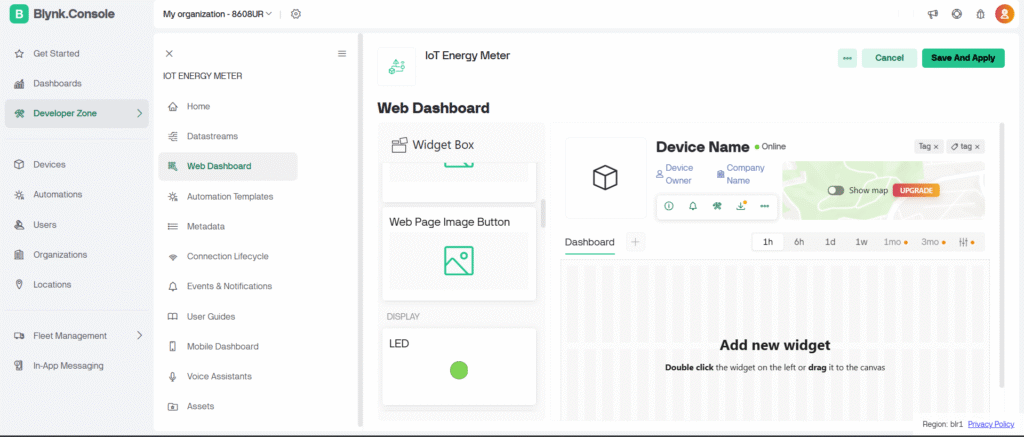Select 1w time range
This screenshot has width=1024, height=437.
pos(861,242)
